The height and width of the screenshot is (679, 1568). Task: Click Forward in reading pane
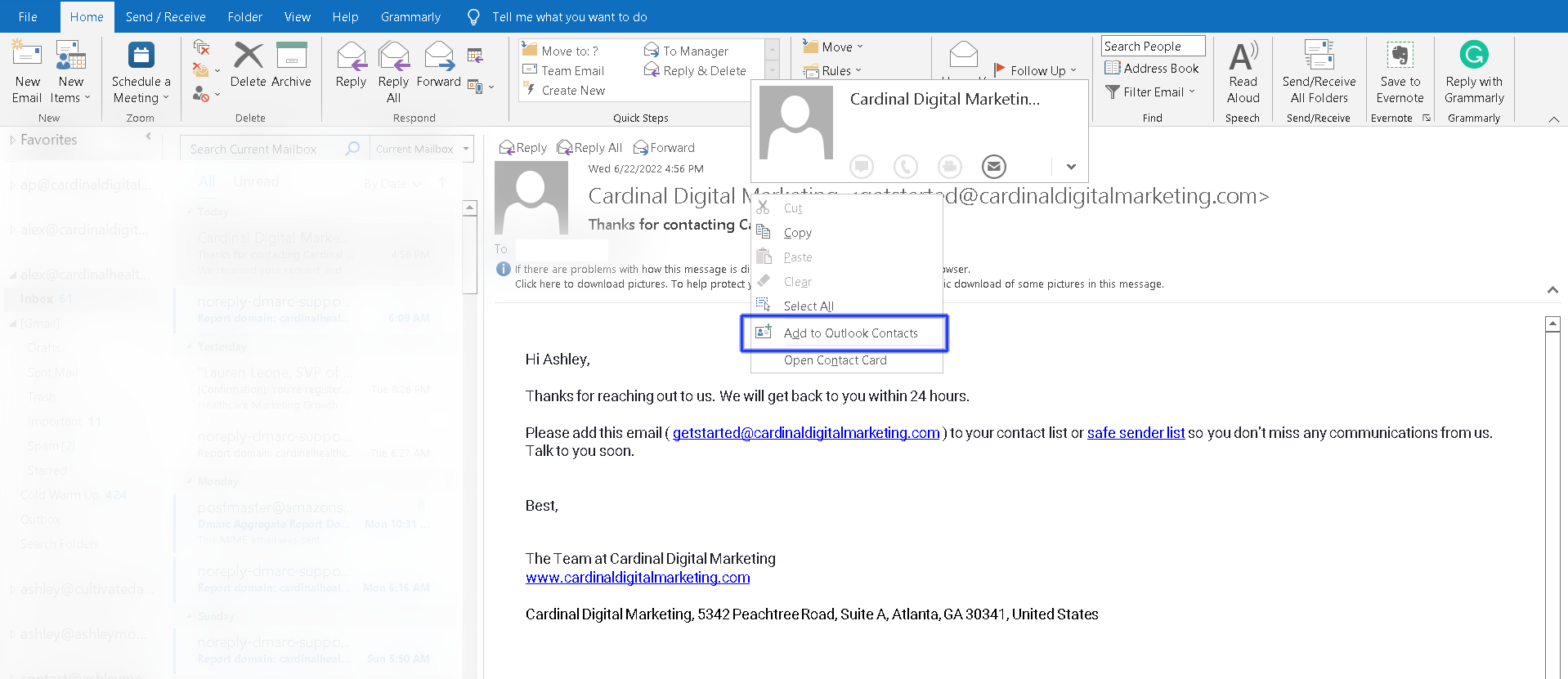(664, 147)
